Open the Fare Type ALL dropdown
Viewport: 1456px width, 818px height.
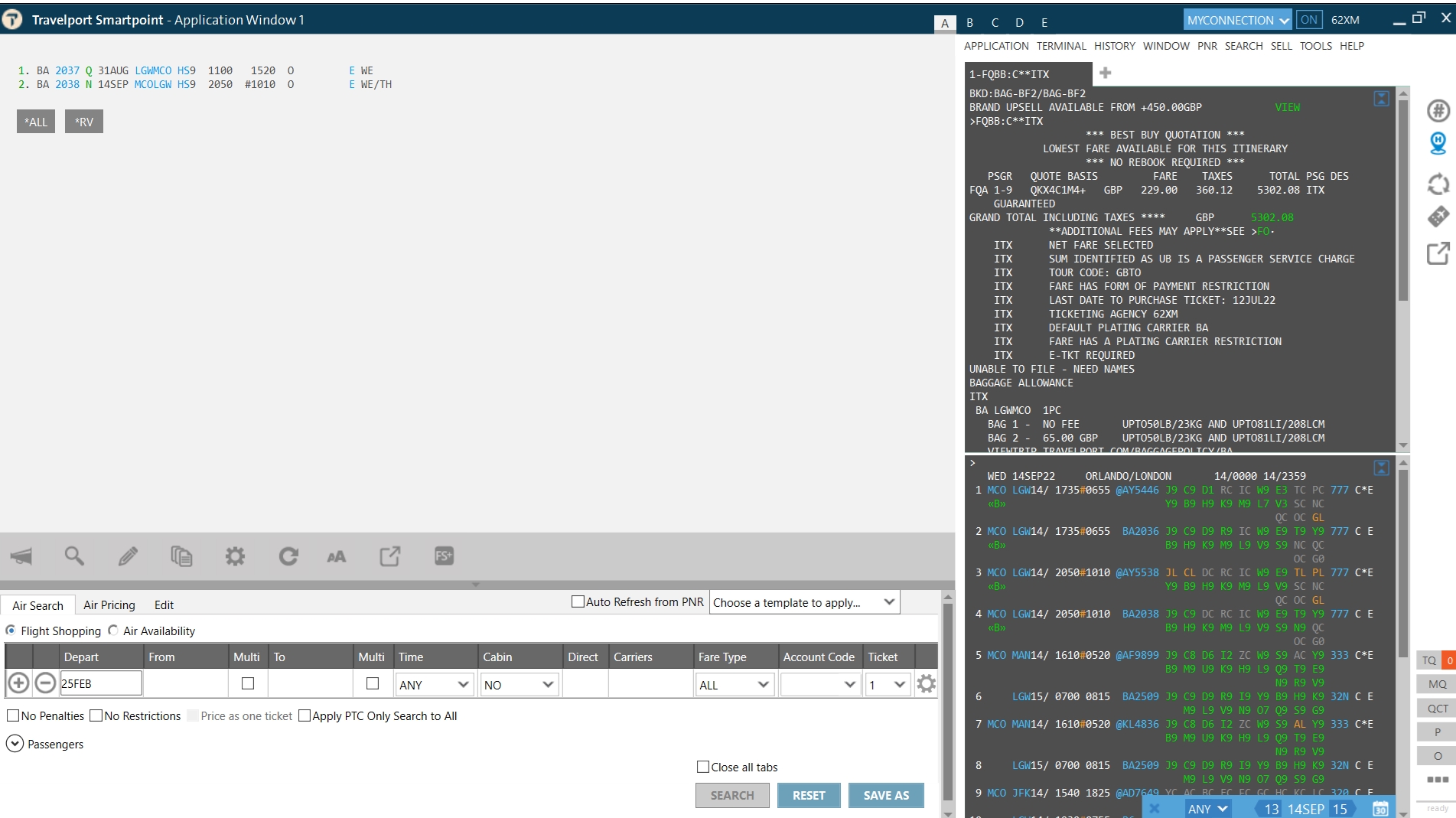point(733,685)
